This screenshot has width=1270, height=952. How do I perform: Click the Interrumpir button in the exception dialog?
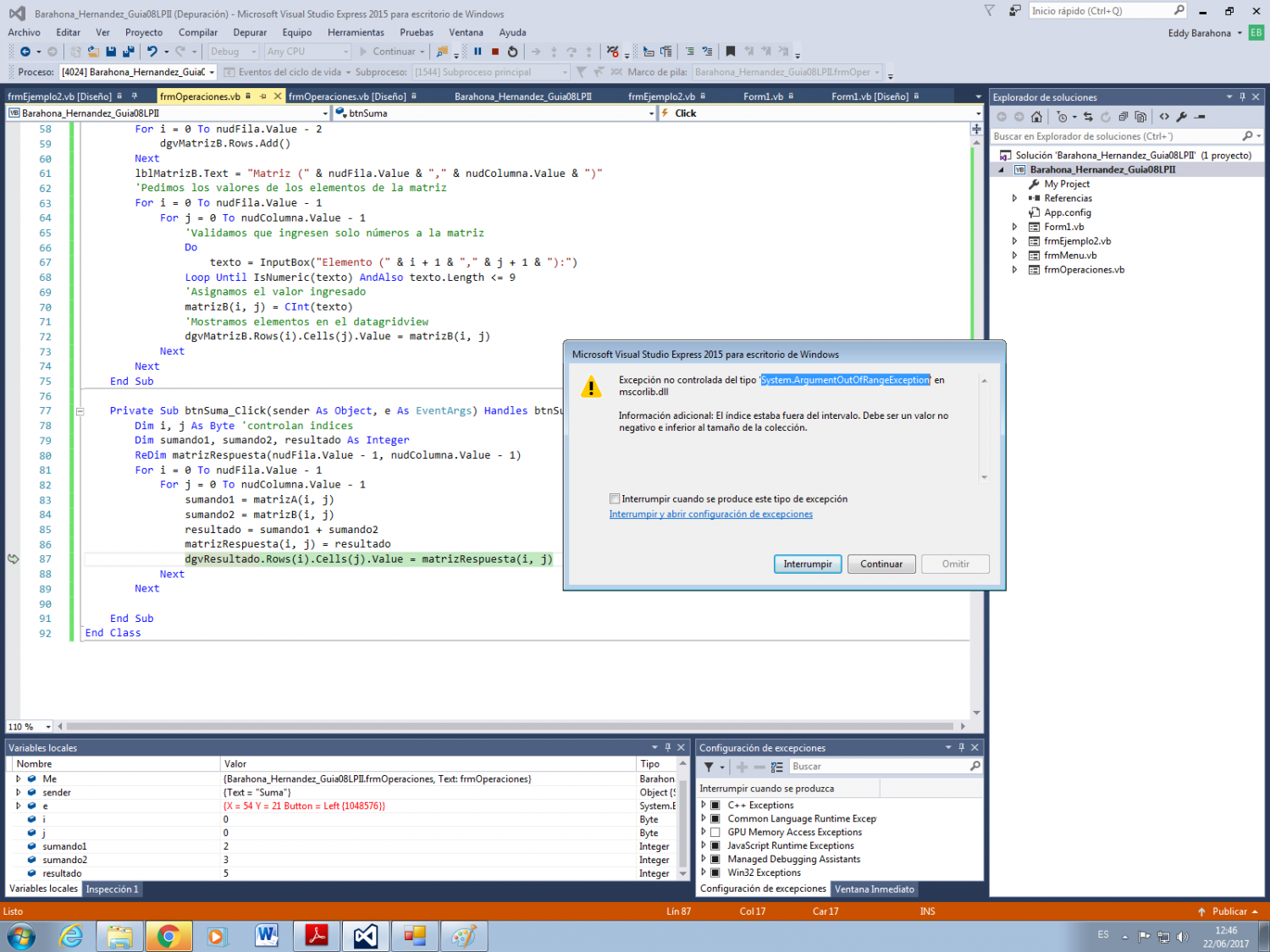pos(808,564)
